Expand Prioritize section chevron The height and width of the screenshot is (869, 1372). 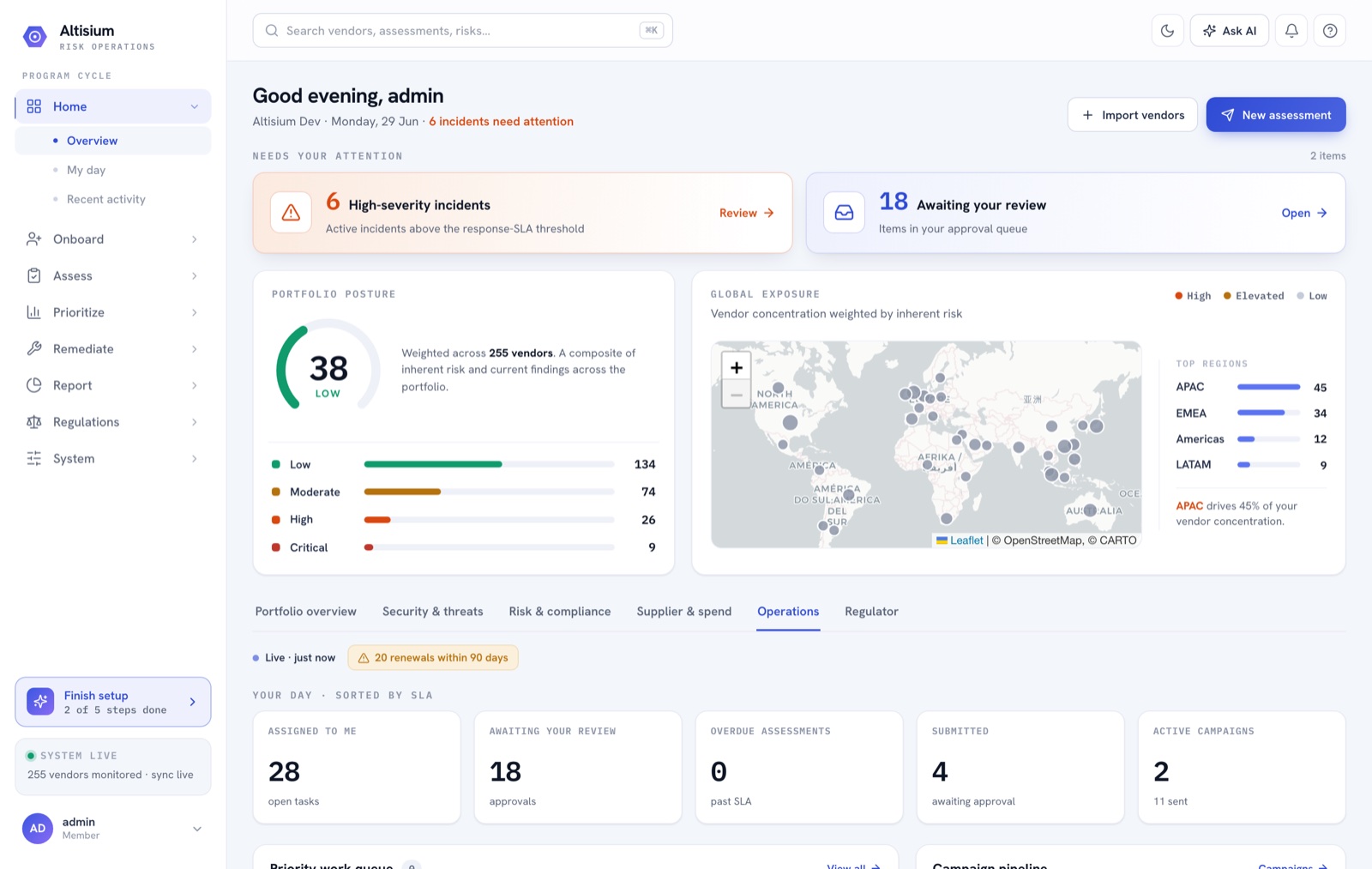click(195, 312)
